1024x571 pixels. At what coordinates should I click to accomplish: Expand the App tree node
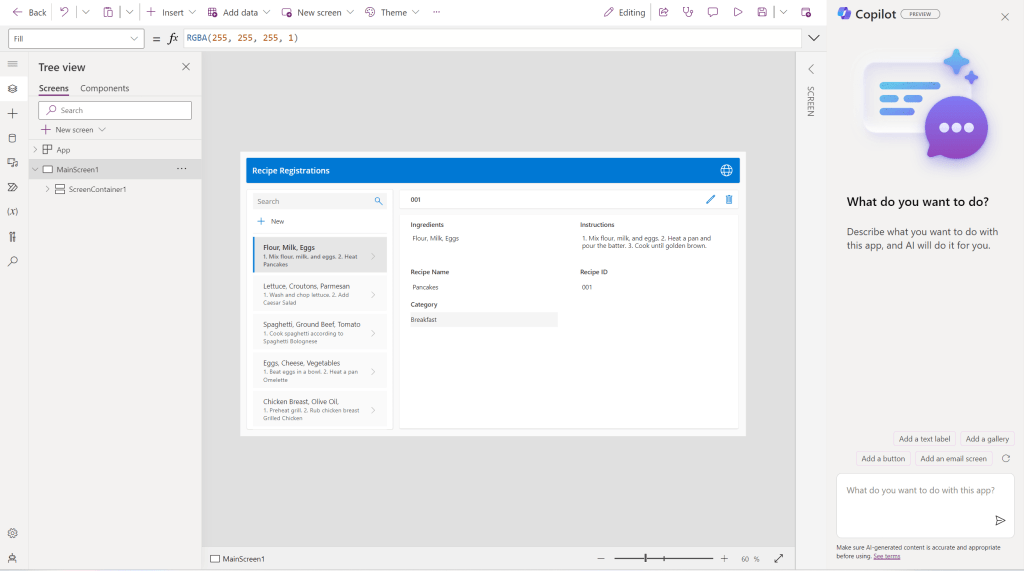(35, 150)
